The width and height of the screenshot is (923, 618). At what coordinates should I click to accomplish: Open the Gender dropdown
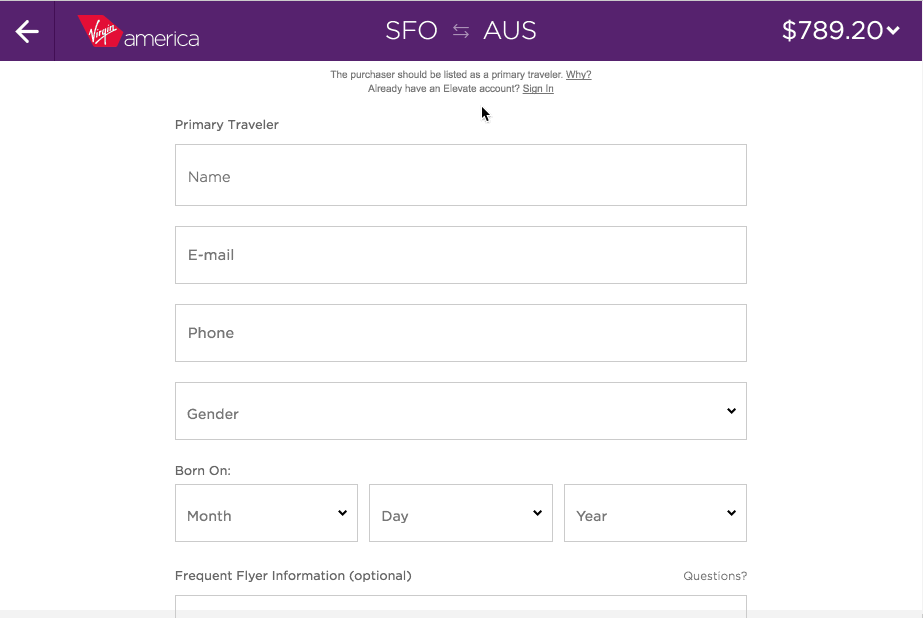(460, 411)
